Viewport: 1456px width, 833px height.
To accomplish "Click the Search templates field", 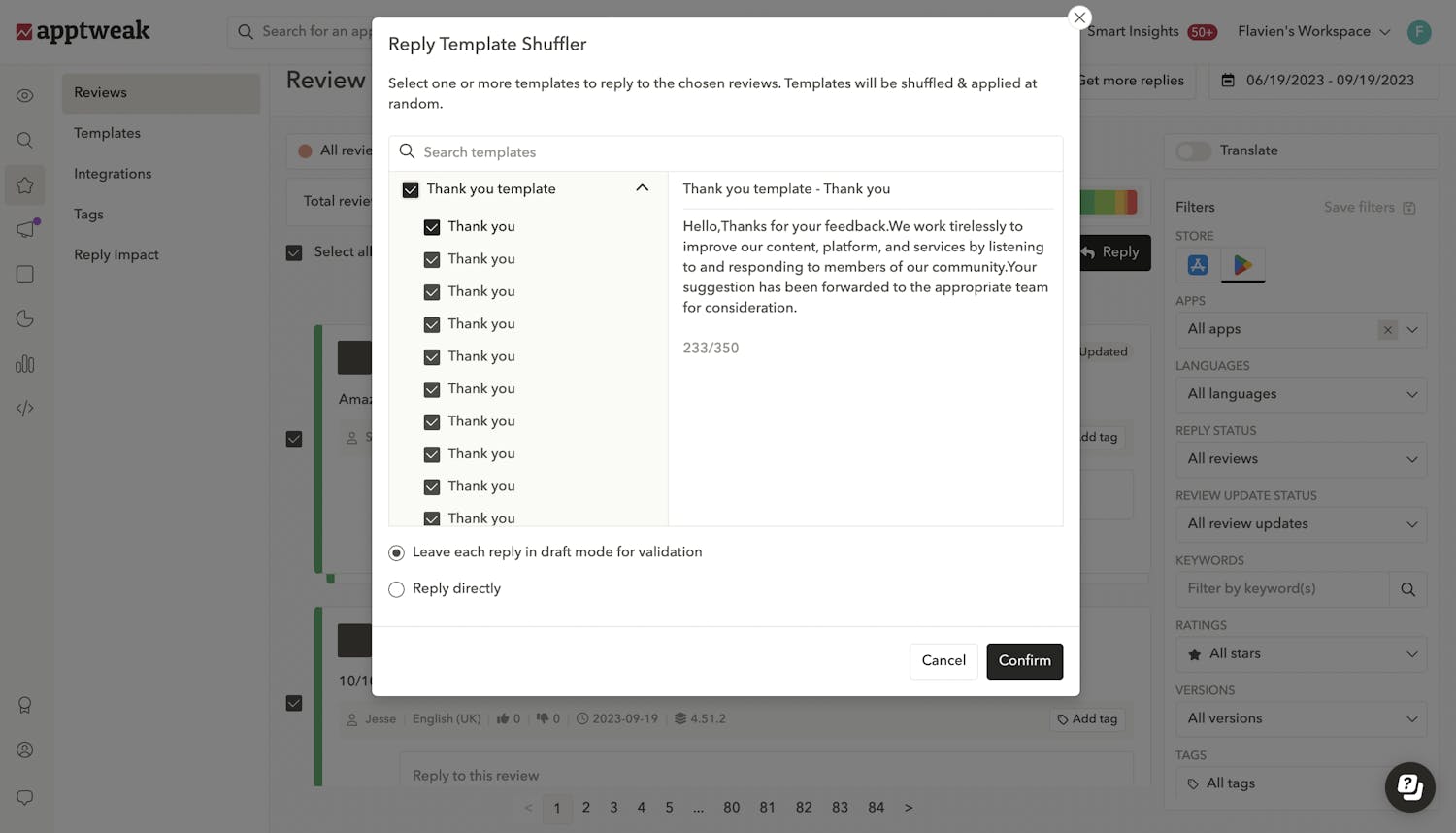I will [x=738, y=152].
